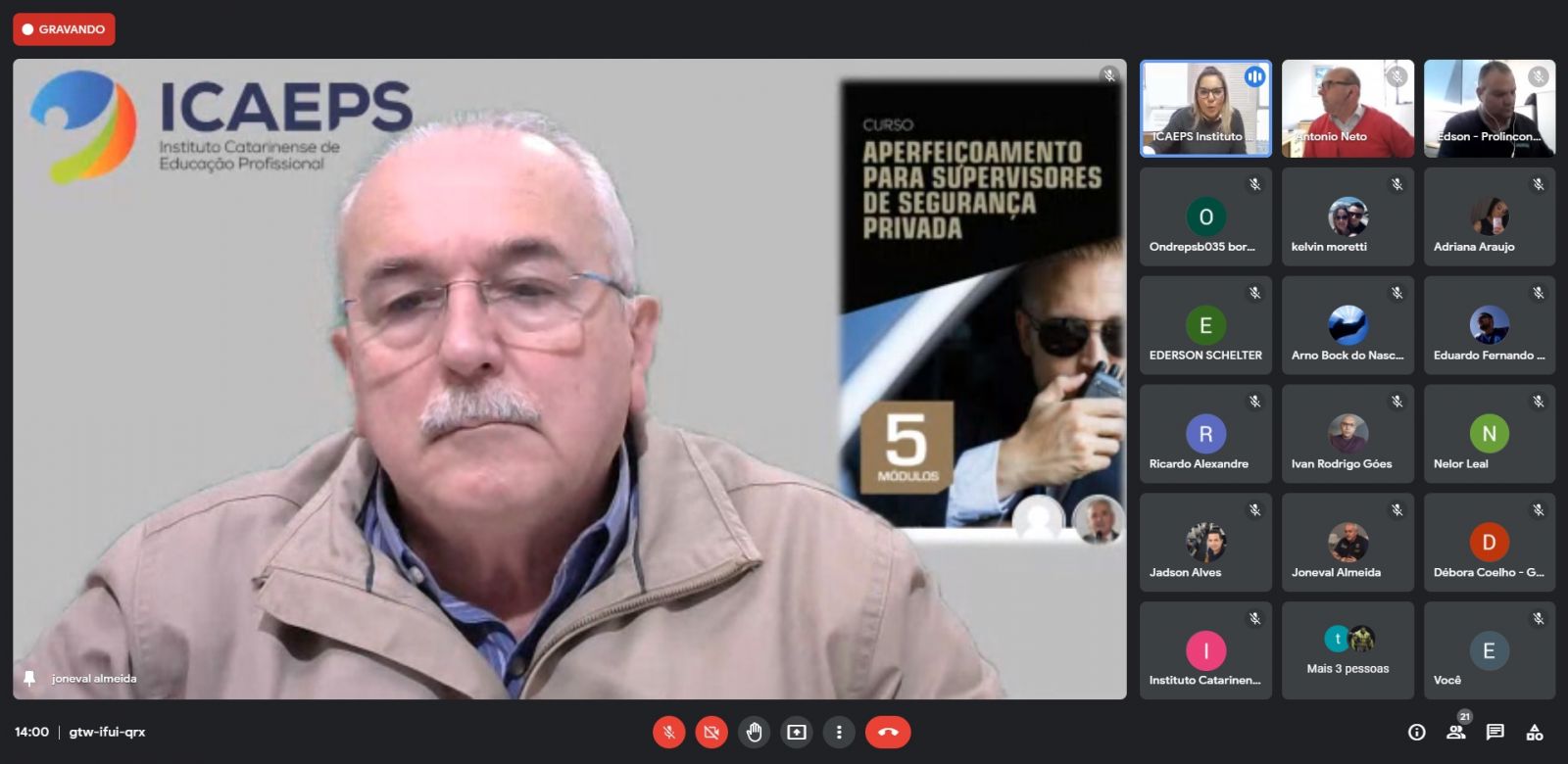
Task: Click muted mic icon on Edson tile
Action: [x=1539, y=76]
